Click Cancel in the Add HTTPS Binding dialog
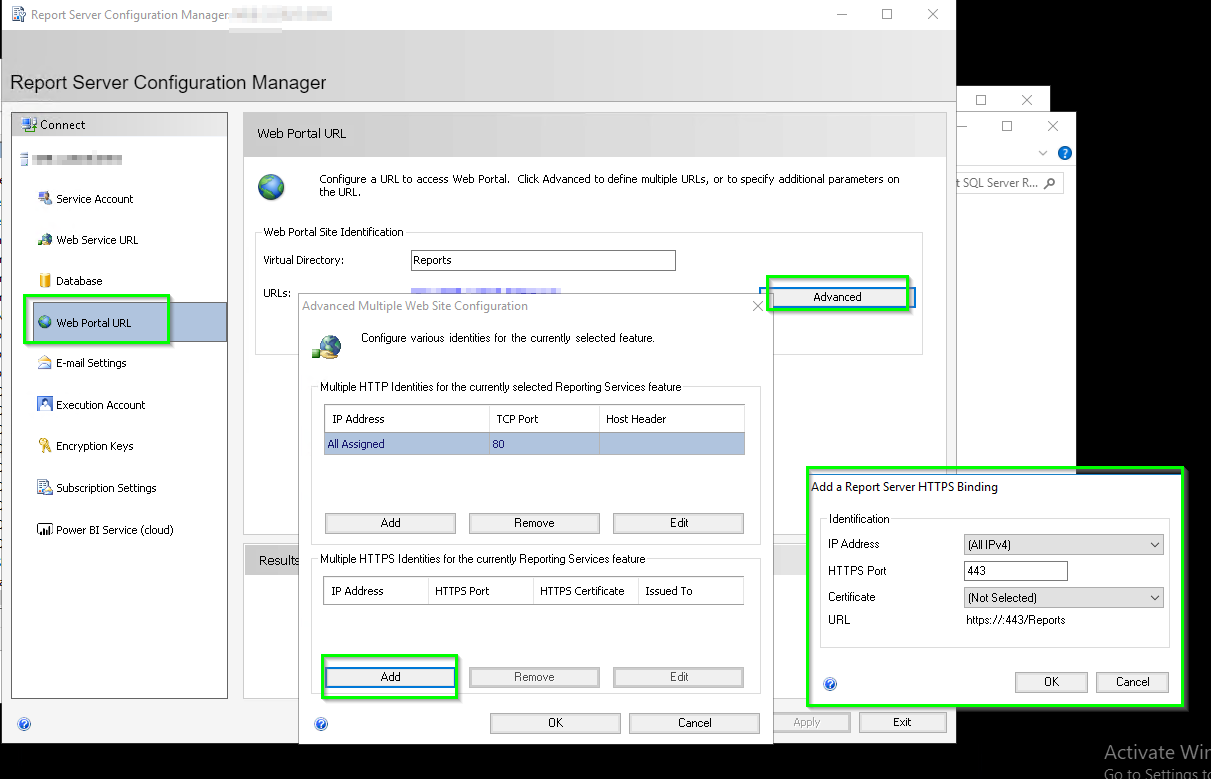Viewport: 1211px width, 779px height. pyautogui.click(x=1132, y=682)
